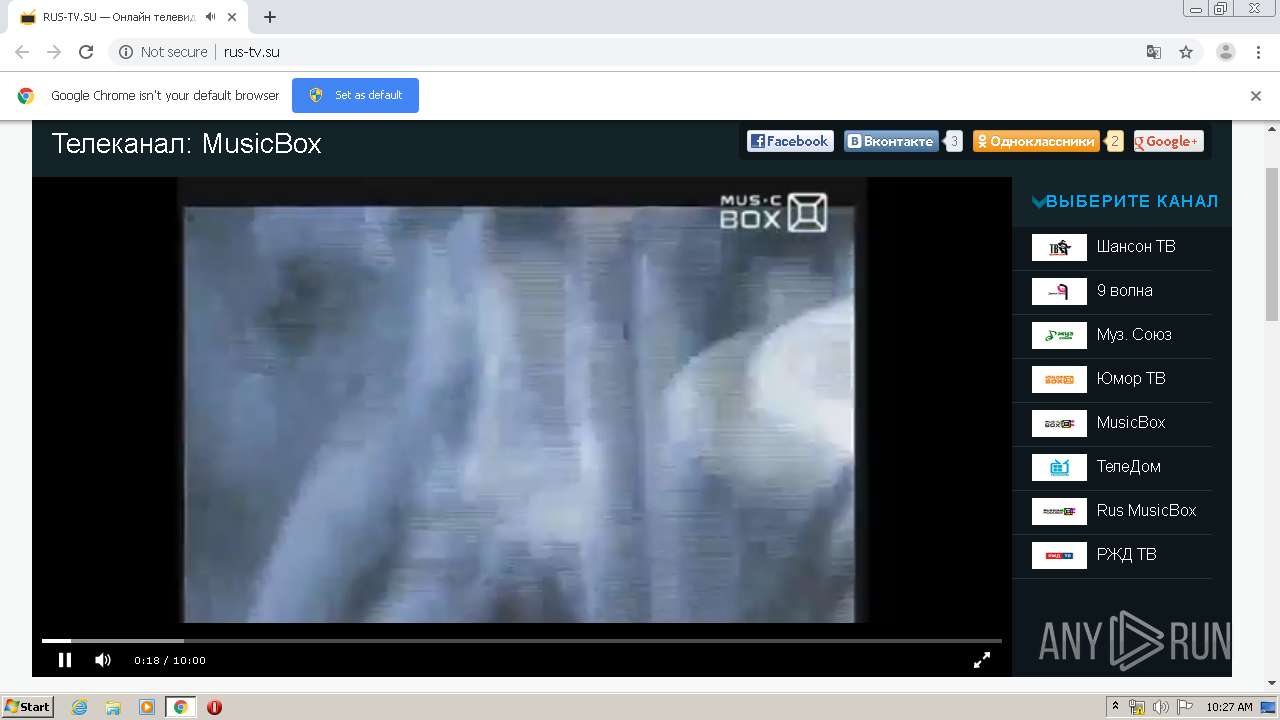Screen dimensions: 1280x720
Task: Pause the MusicBox video stream
Action: pos(65,660)
